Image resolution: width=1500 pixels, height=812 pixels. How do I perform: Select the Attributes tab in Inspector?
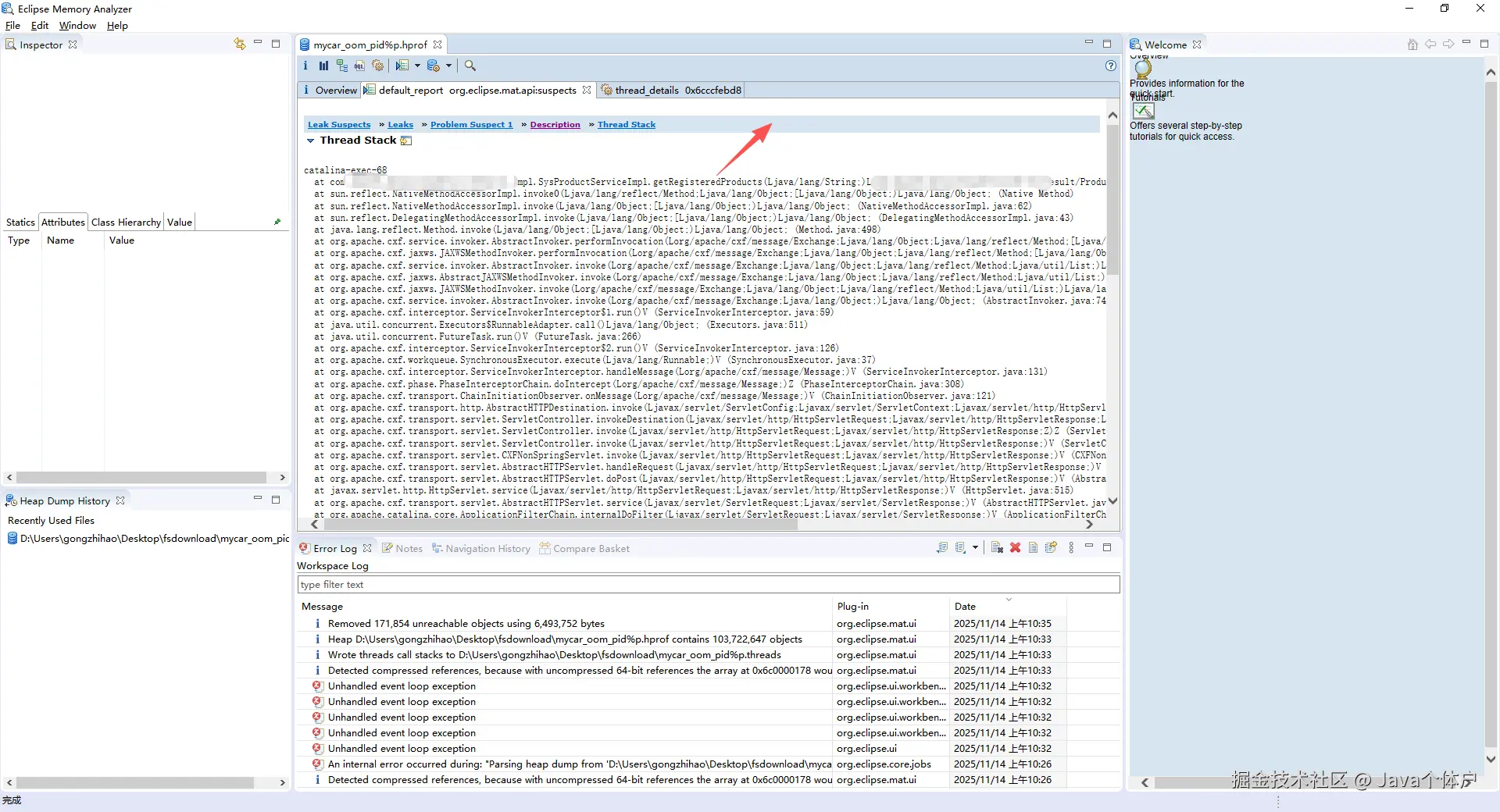(x=63, y=223)
